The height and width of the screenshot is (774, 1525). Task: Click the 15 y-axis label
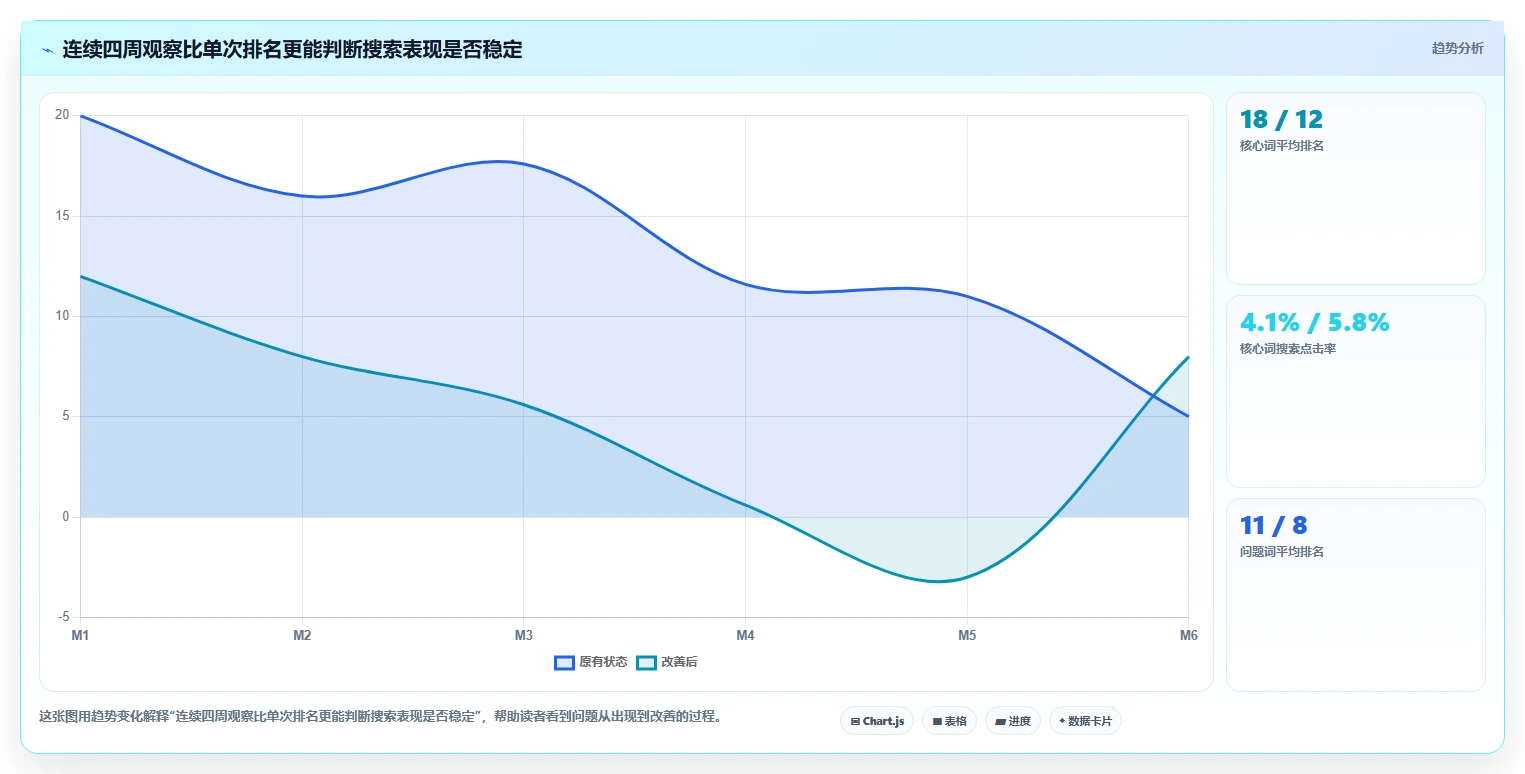pyautogui.click(x=62, y=216)
